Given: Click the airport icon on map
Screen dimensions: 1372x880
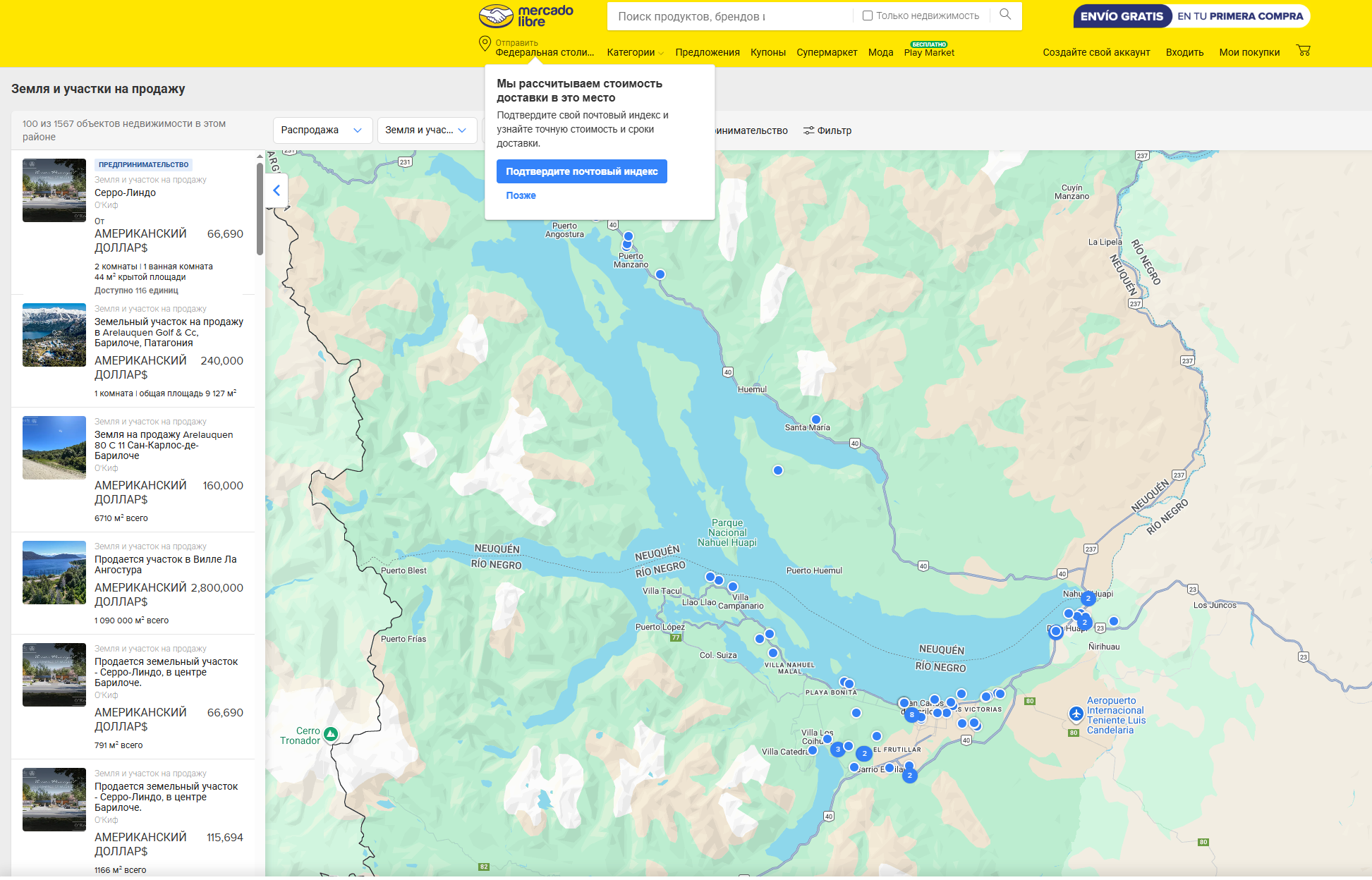Looking at the screenshot, I should click(1076, 714).
